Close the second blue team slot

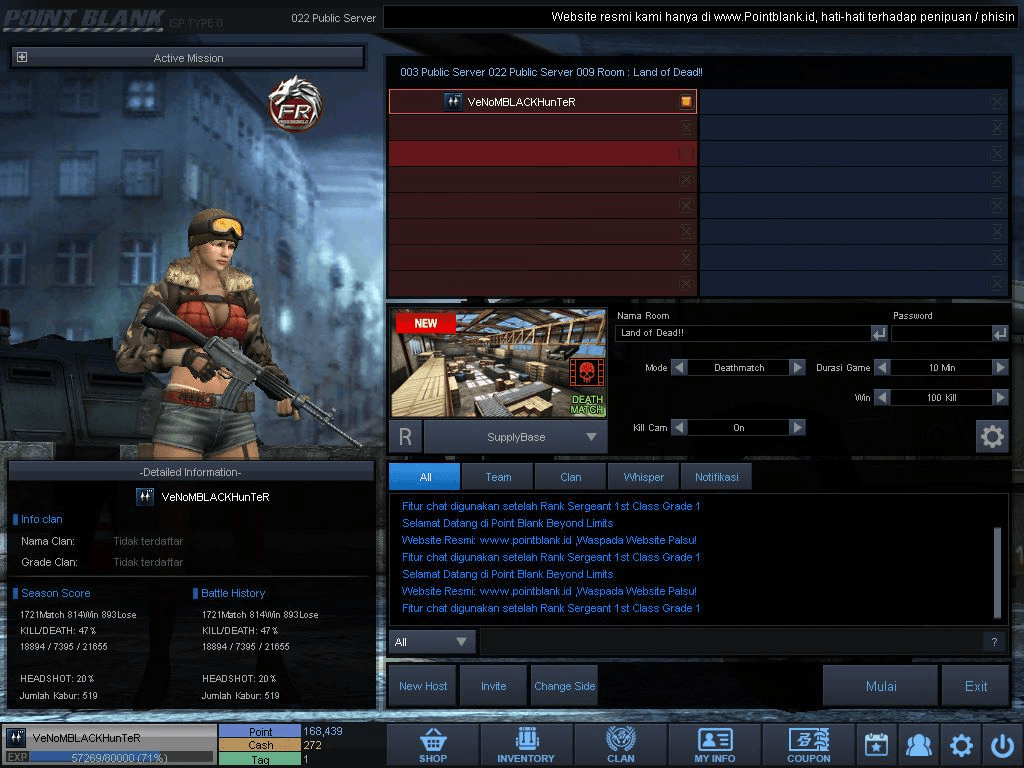997,127
